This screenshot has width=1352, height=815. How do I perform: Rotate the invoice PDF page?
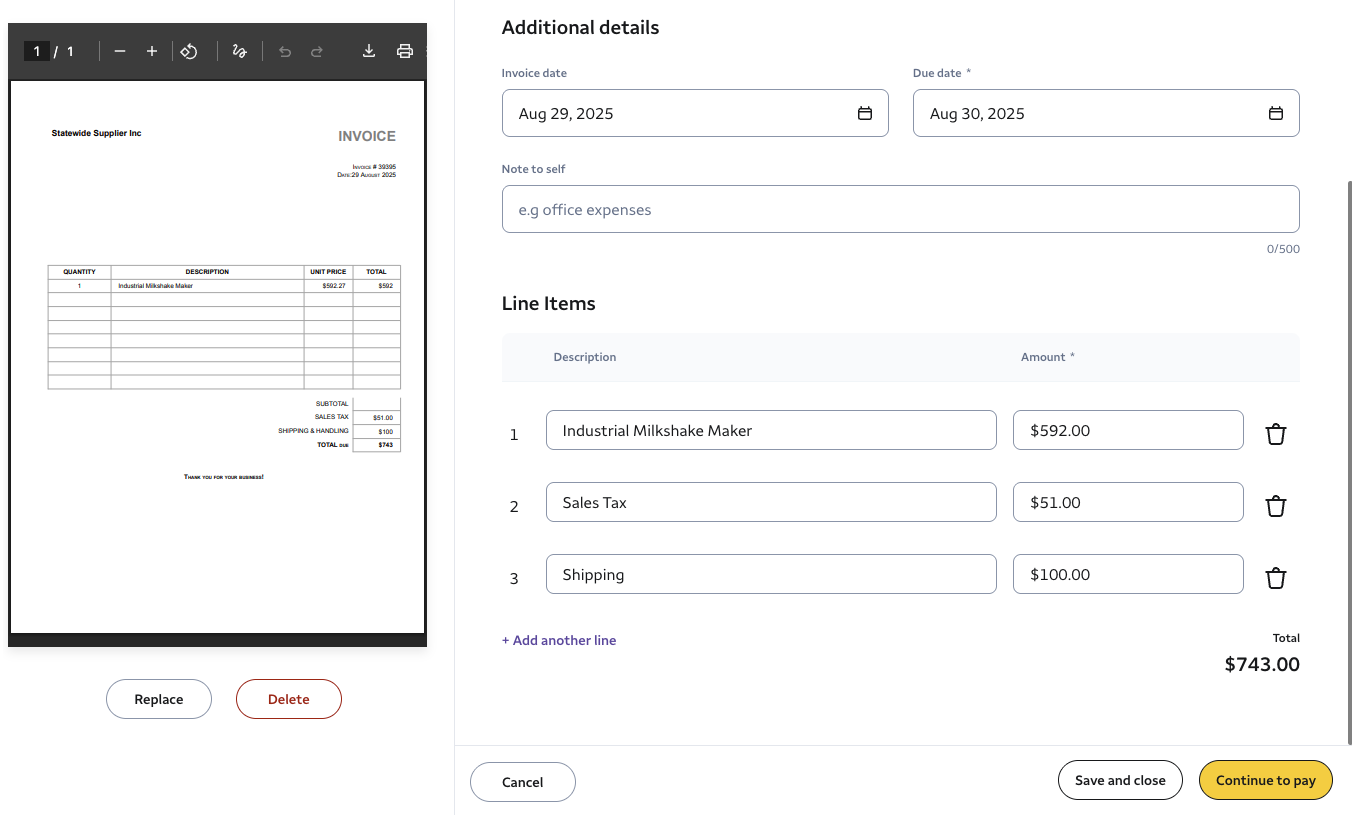point(189,51)
